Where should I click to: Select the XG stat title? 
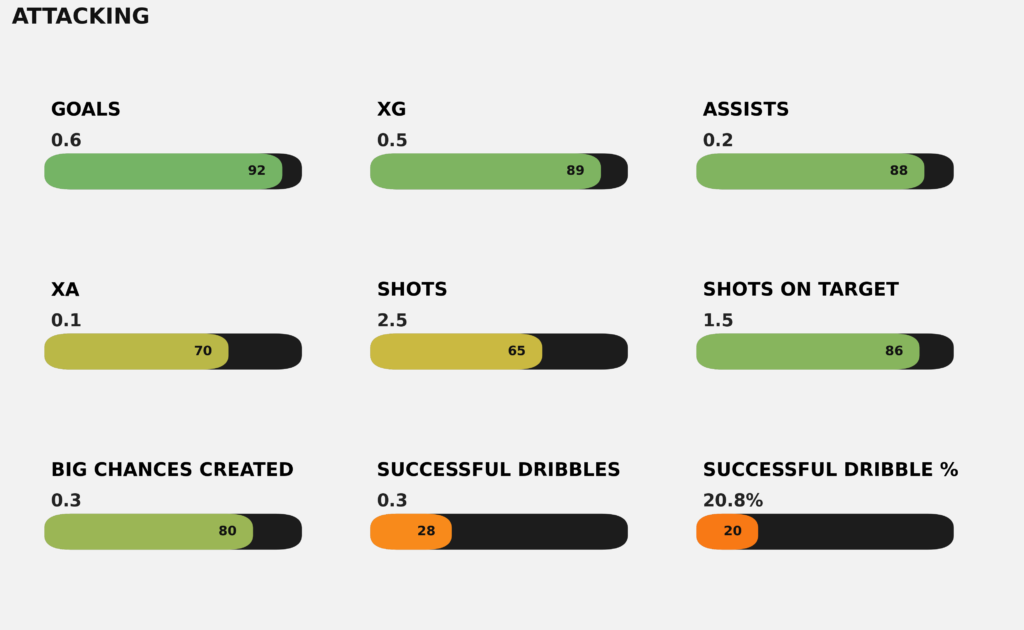[x=392, y=109]
